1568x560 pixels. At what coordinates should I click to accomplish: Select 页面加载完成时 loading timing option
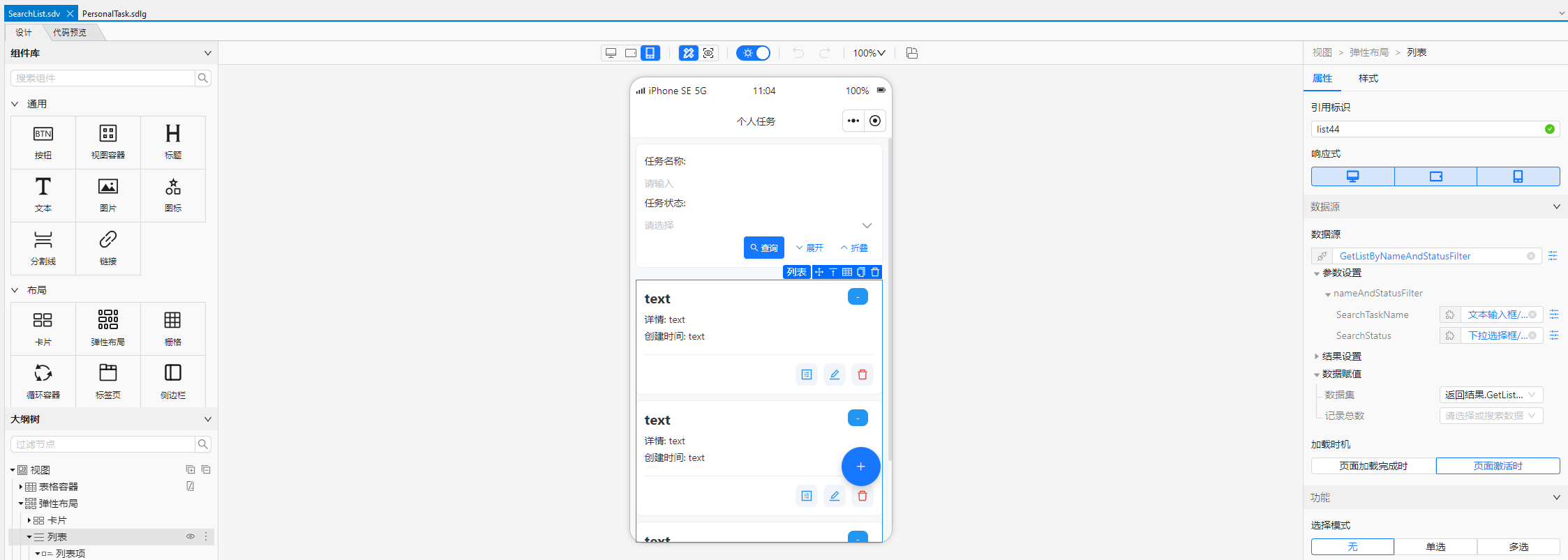pos(1373,466)
